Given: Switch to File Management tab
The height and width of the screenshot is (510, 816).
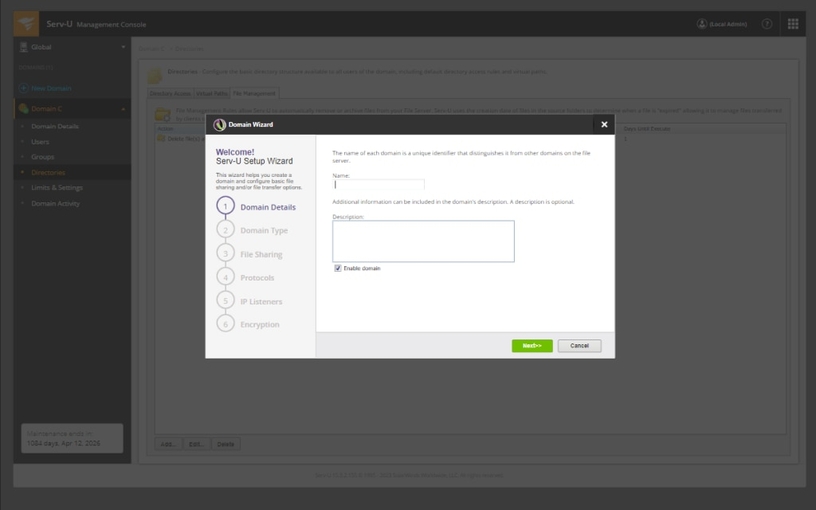Looking at the screenshot, I should click(x=254, y=94).
